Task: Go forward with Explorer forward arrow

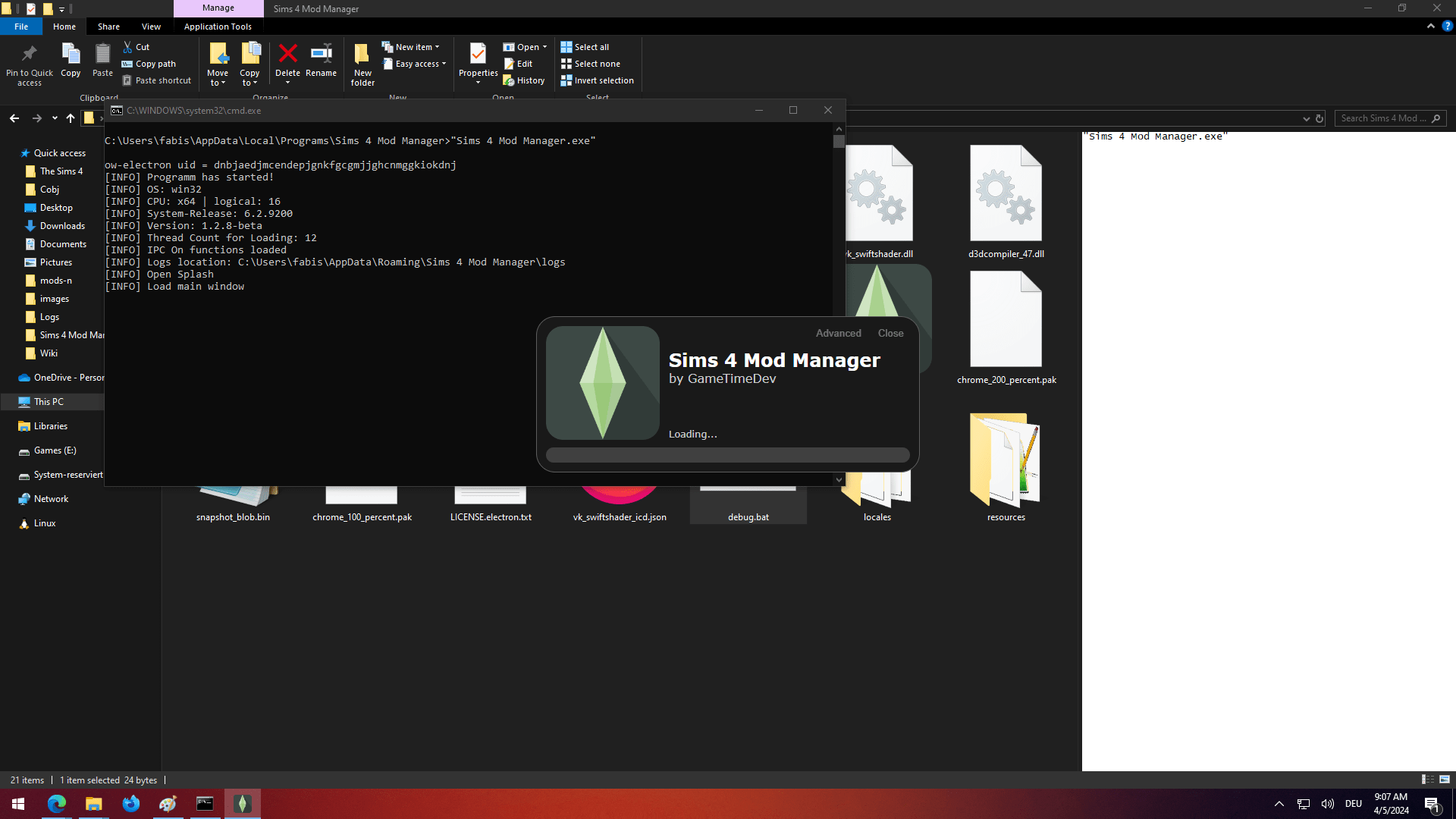Action: (36, 118)
